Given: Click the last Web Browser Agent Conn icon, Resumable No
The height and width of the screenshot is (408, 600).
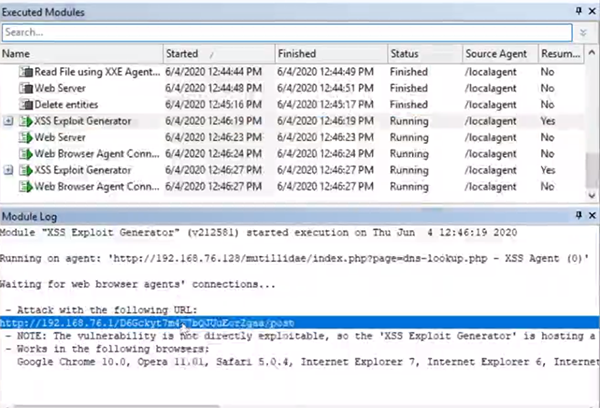Looking at the screenshot, I should point(26,187).
